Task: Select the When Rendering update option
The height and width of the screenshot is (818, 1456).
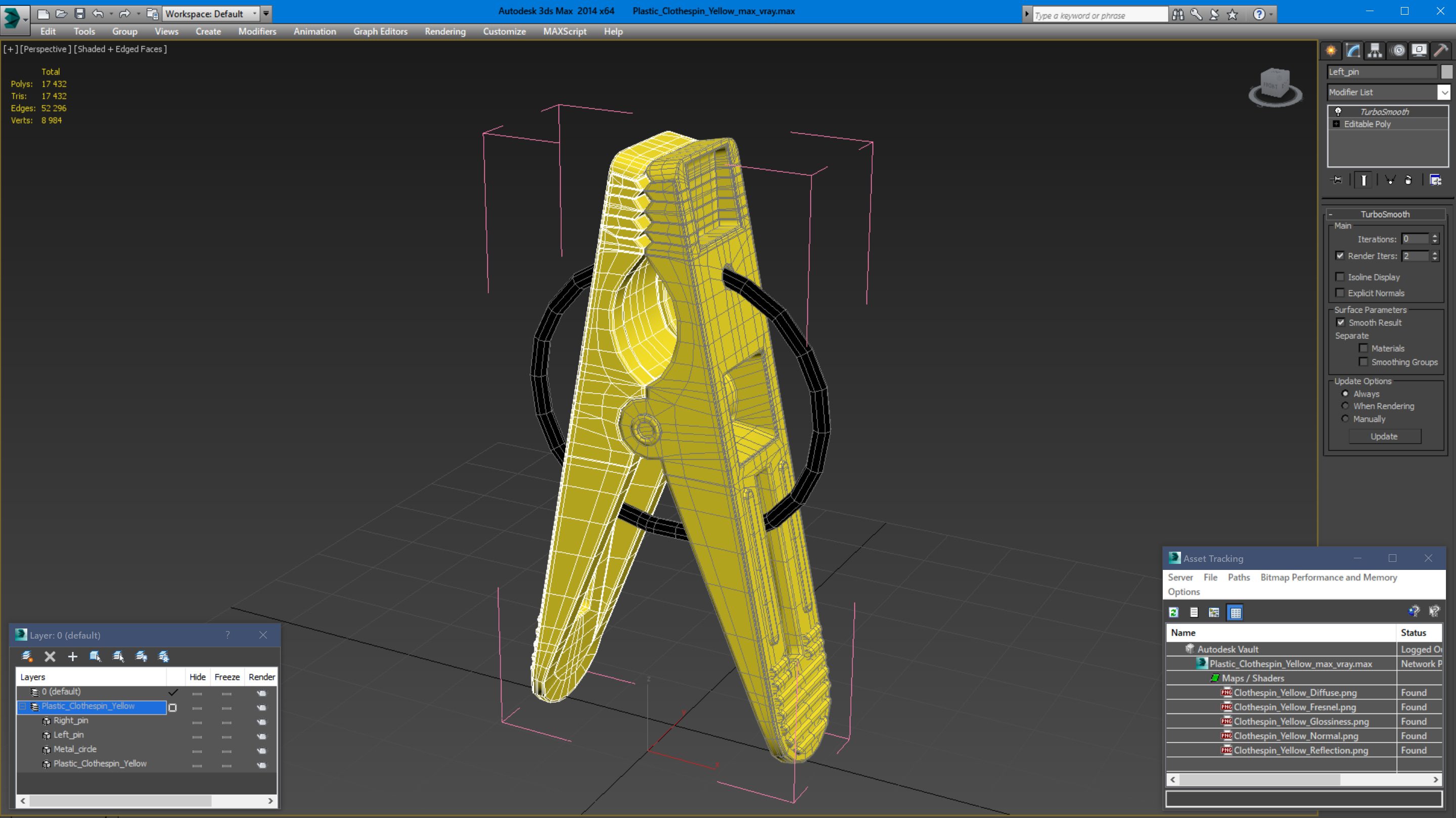Action: coord(1345,406)
